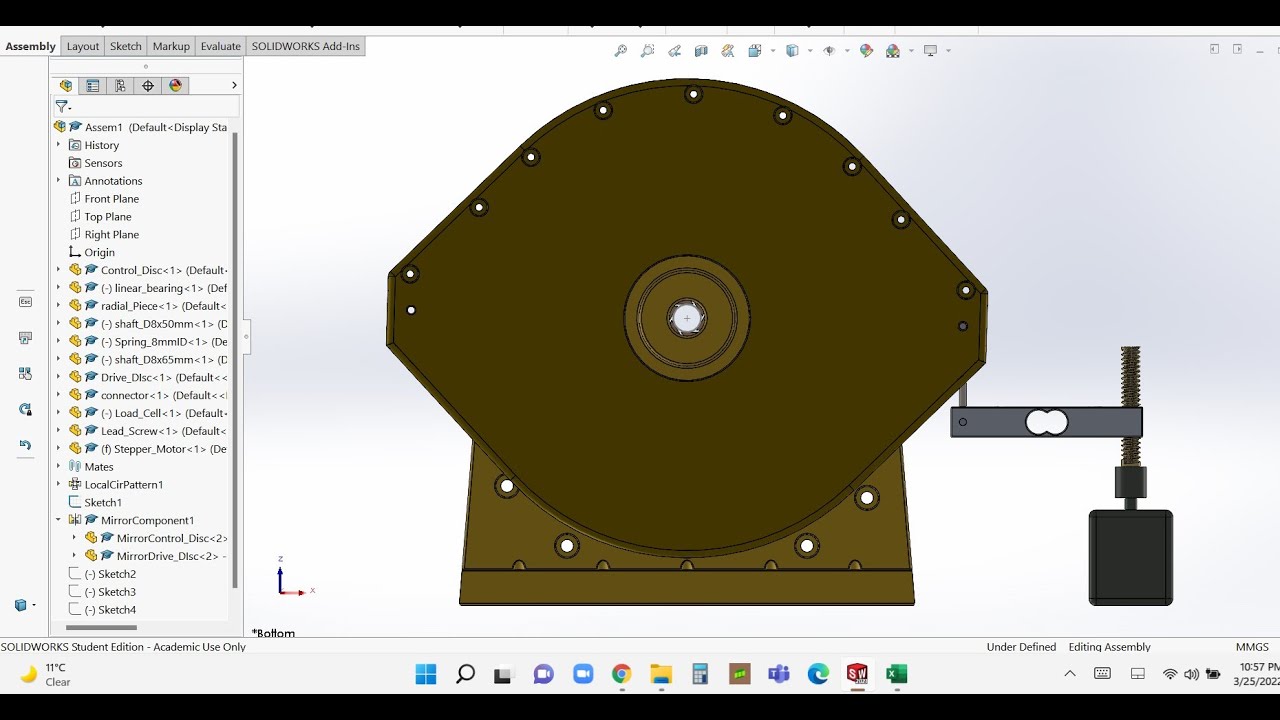Click the Esc icon on left sidebar
Viewport: 1280px width, 720px height.
click(26, 301)
